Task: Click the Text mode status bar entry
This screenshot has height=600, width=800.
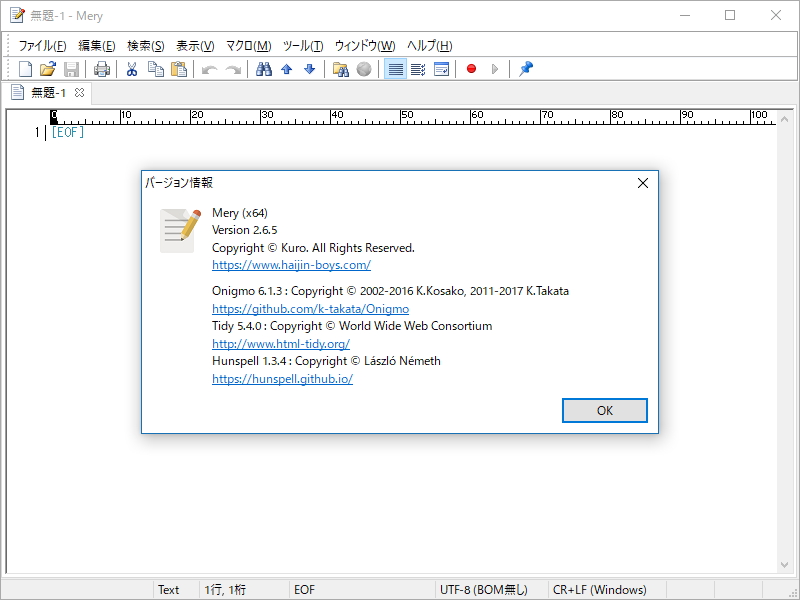Action: pos(168,590)
